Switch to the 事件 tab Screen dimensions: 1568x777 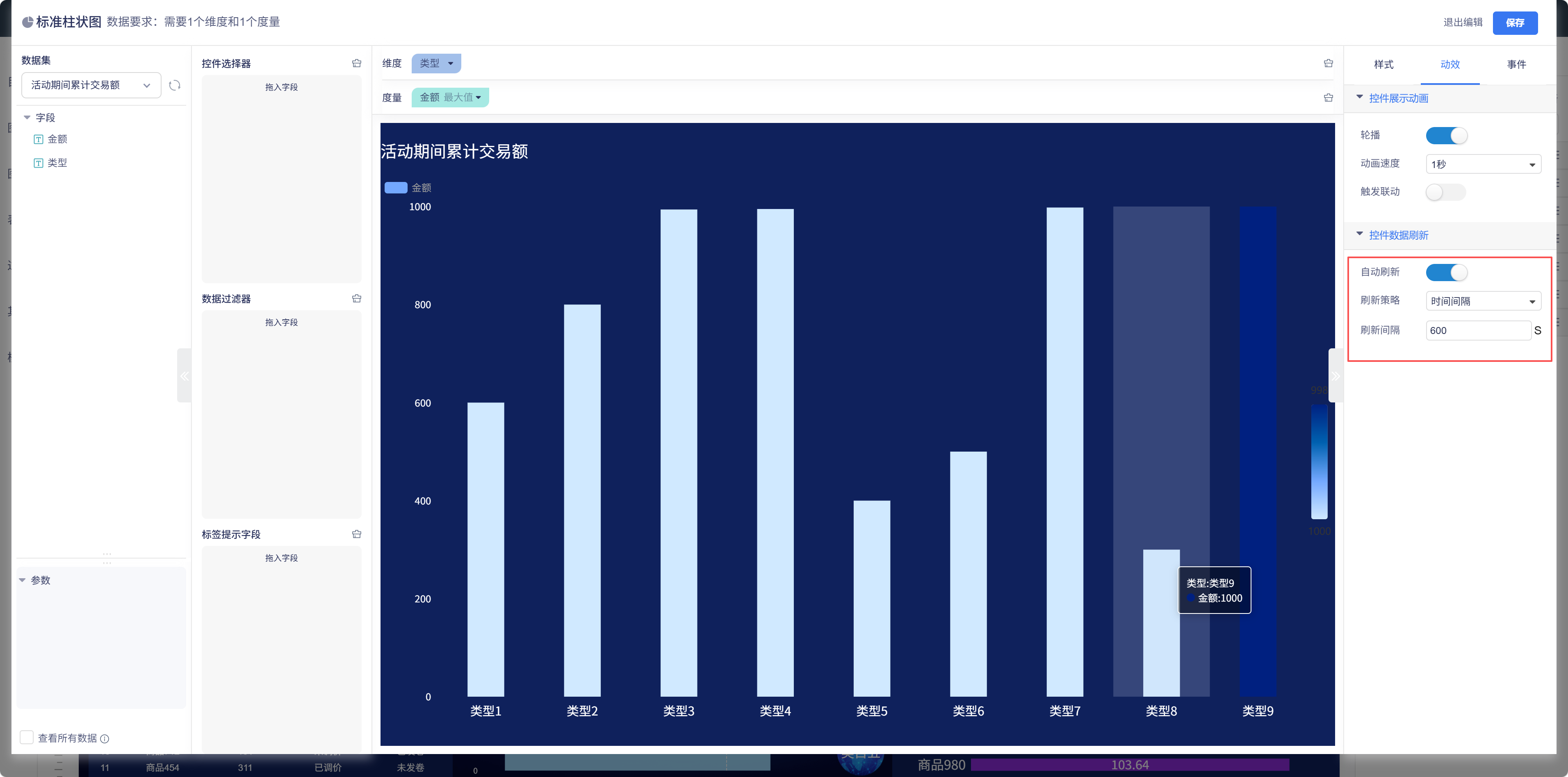click(1516, 64)
